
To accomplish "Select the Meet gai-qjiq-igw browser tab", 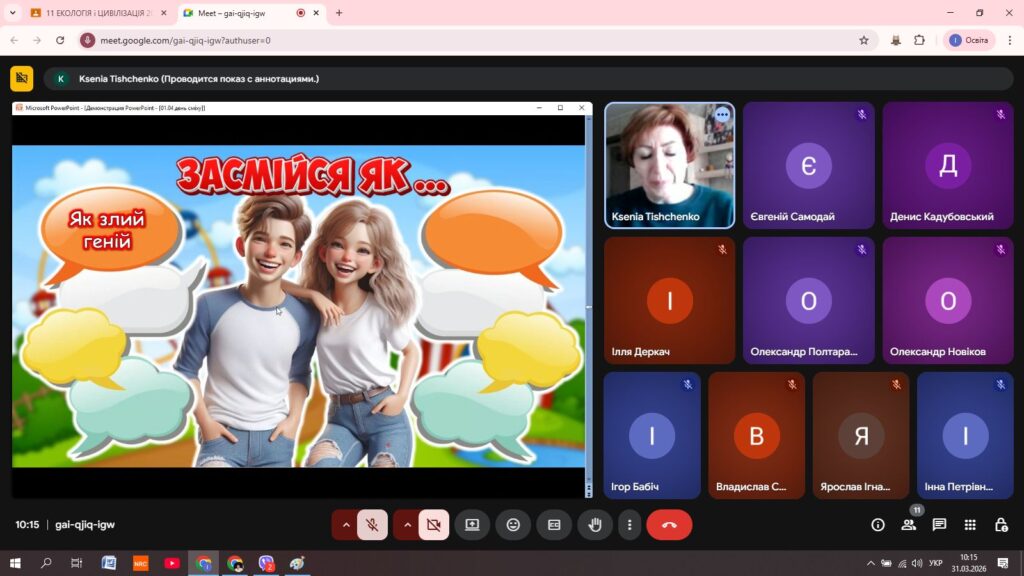I will [245, 13].
